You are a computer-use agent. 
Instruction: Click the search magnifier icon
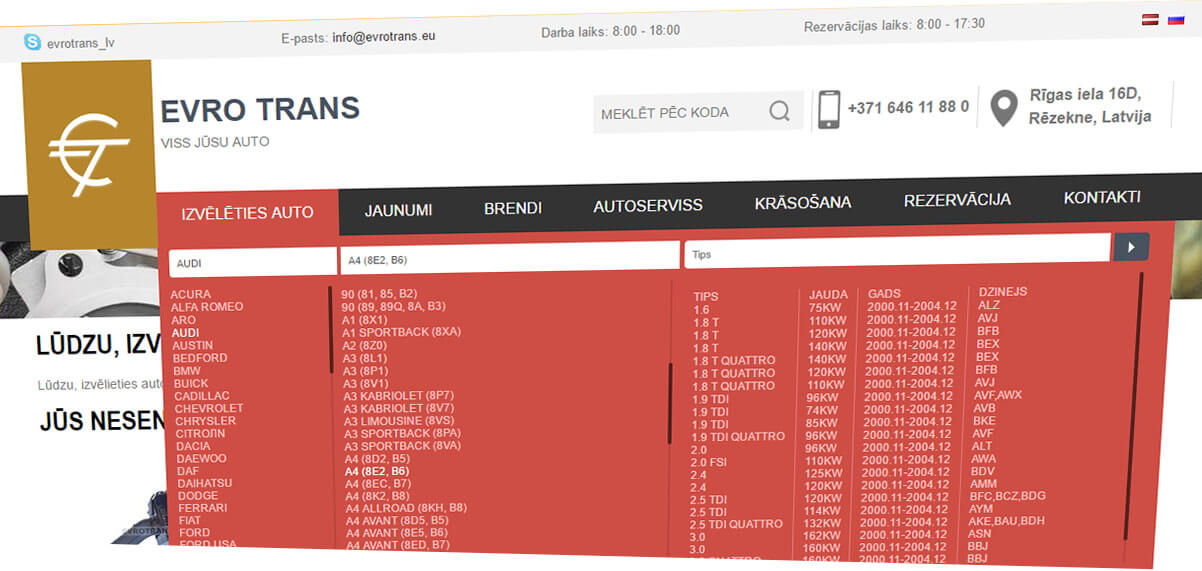coord(780,111)
